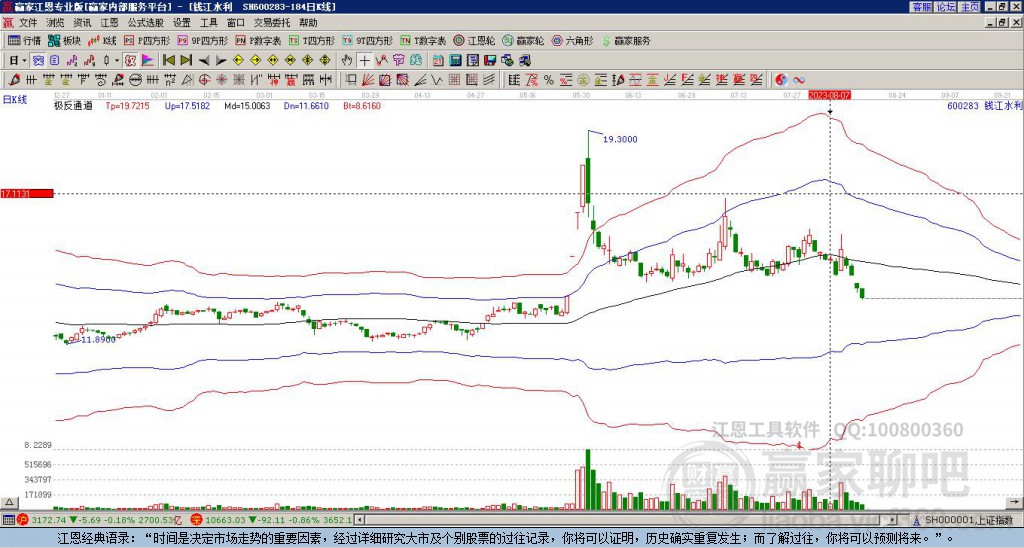Jump to first bar icon
The image size is (1024, 548).
(x=168, y=61)
